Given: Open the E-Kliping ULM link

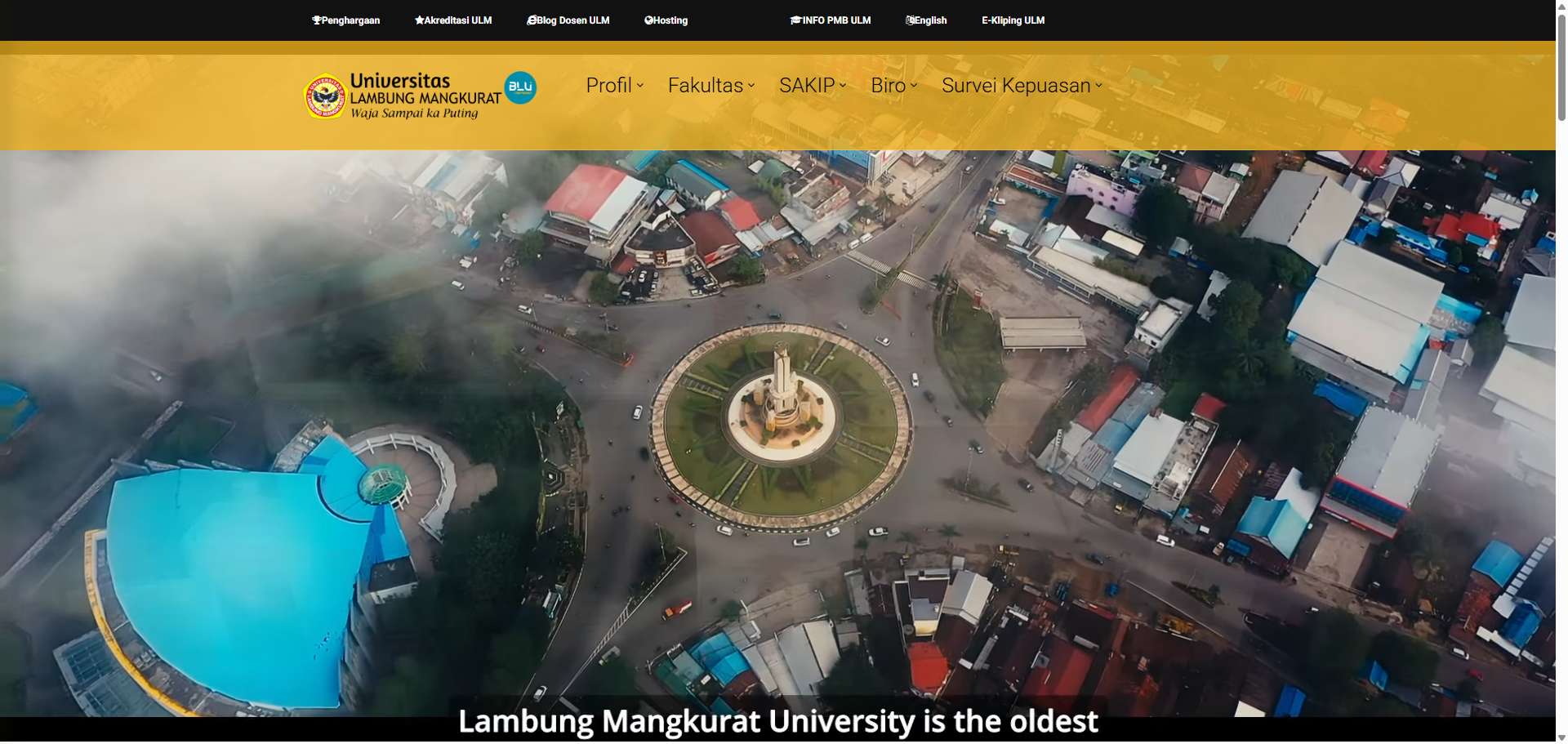Looking at the screenshot, I should [1013, 20].
